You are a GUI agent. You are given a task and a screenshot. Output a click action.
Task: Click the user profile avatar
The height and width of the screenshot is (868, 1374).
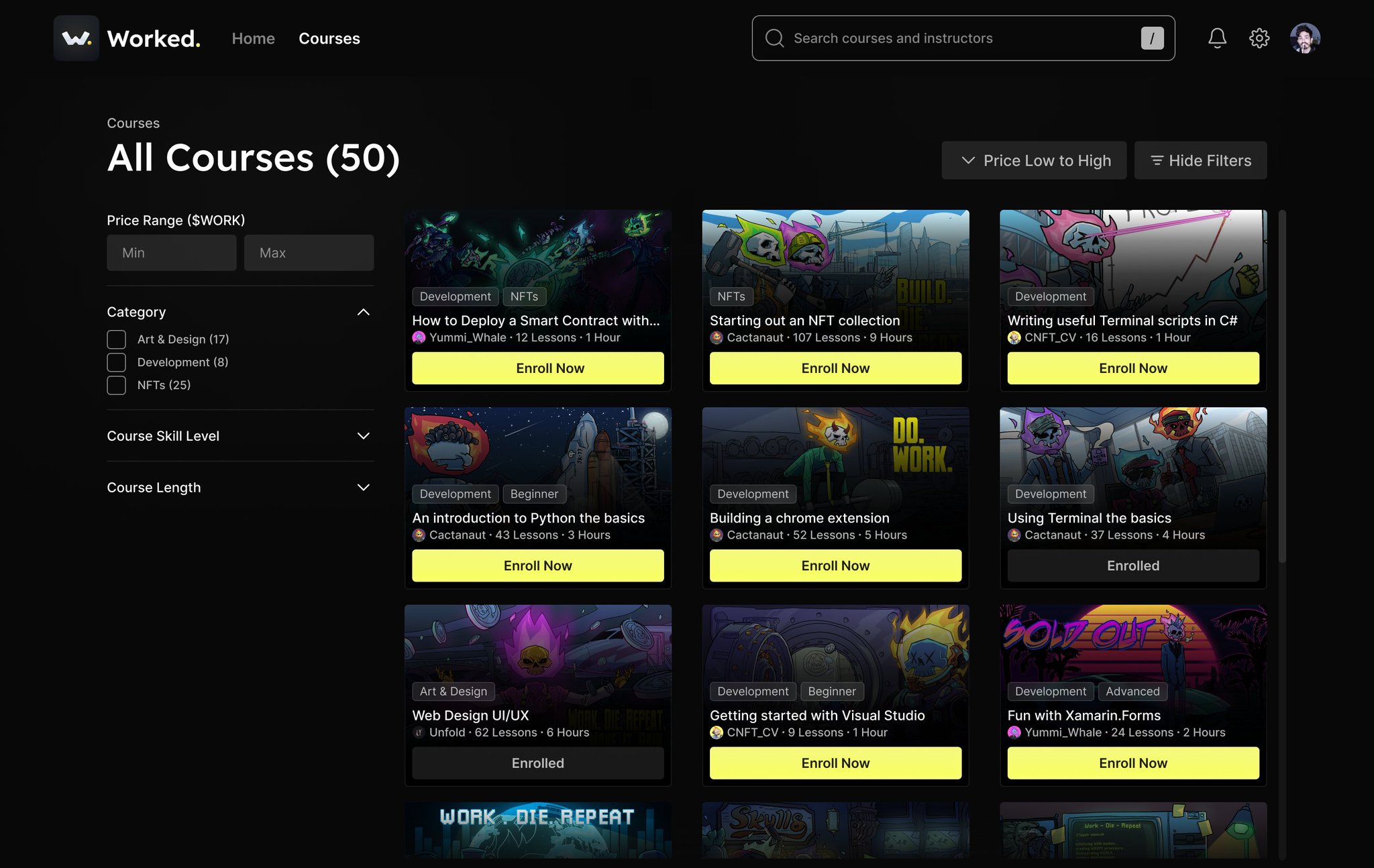click(x=1304, y=38)
